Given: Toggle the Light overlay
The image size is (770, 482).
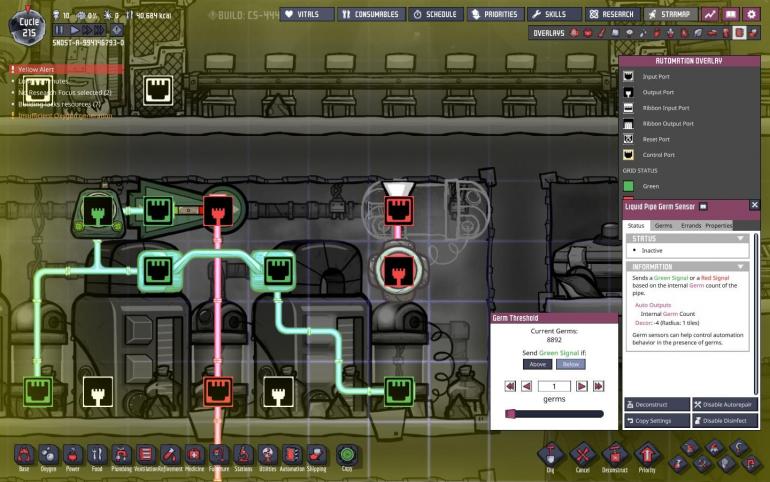Looking at the screenshot, I should [x=629, y=33].
